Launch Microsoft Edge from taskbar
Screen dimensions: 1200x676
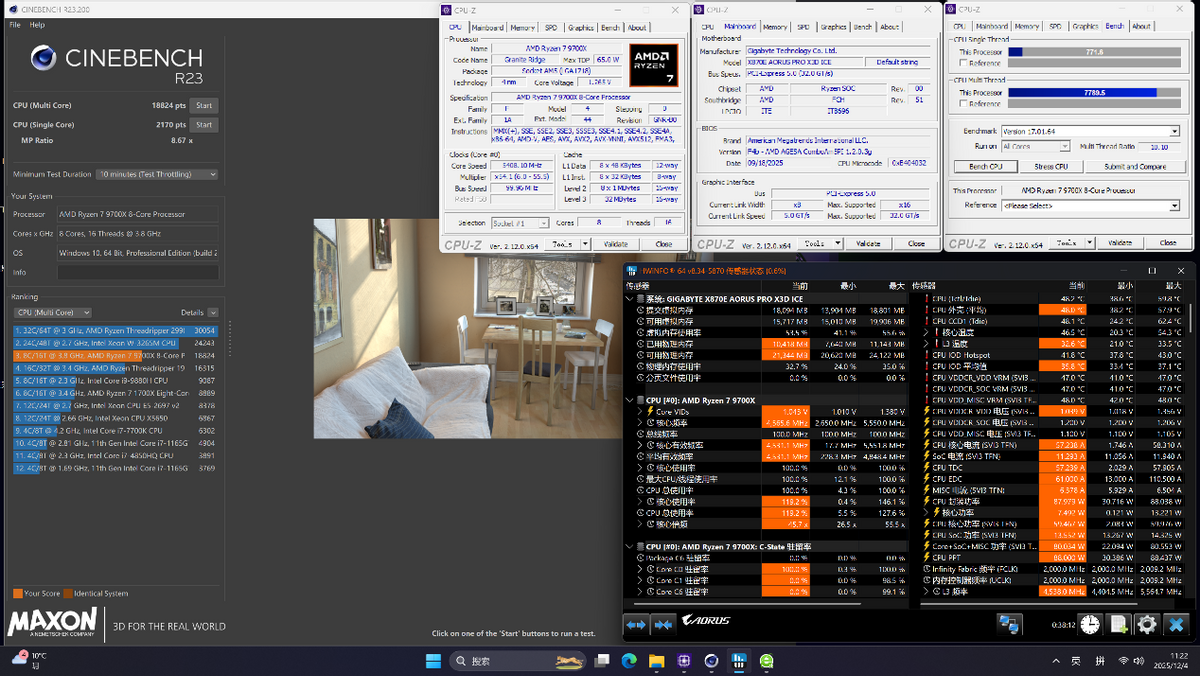pos(630,660)
